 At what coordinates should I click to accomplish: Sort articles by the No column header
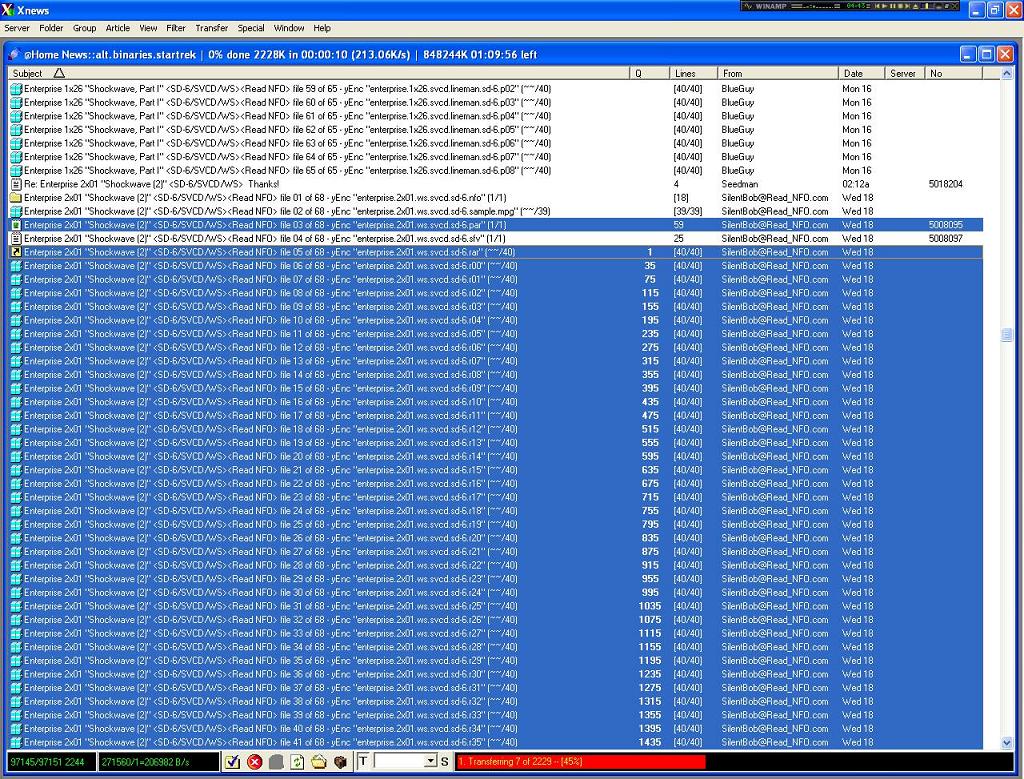[953, 73]
